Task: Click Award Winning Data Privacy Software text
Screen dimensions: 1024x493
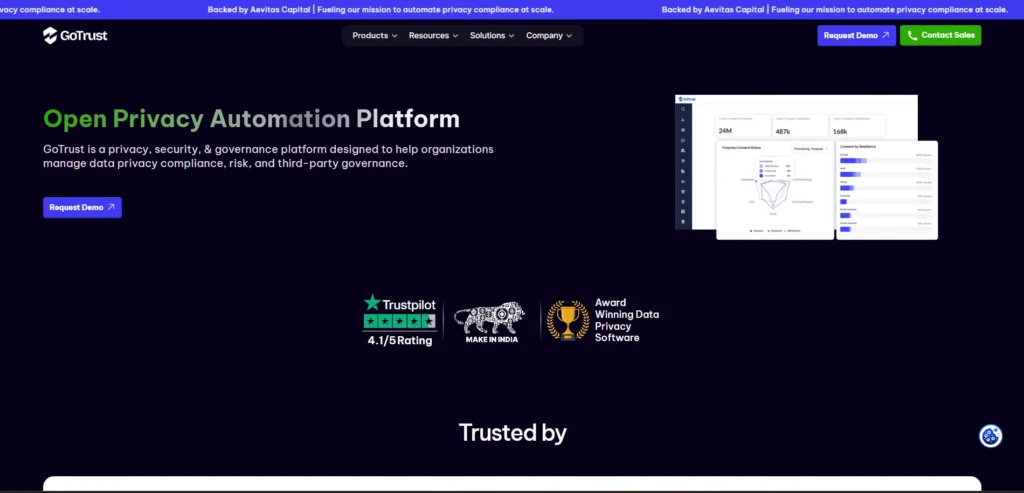Action: pyautogui.click(x=626, y=320)
